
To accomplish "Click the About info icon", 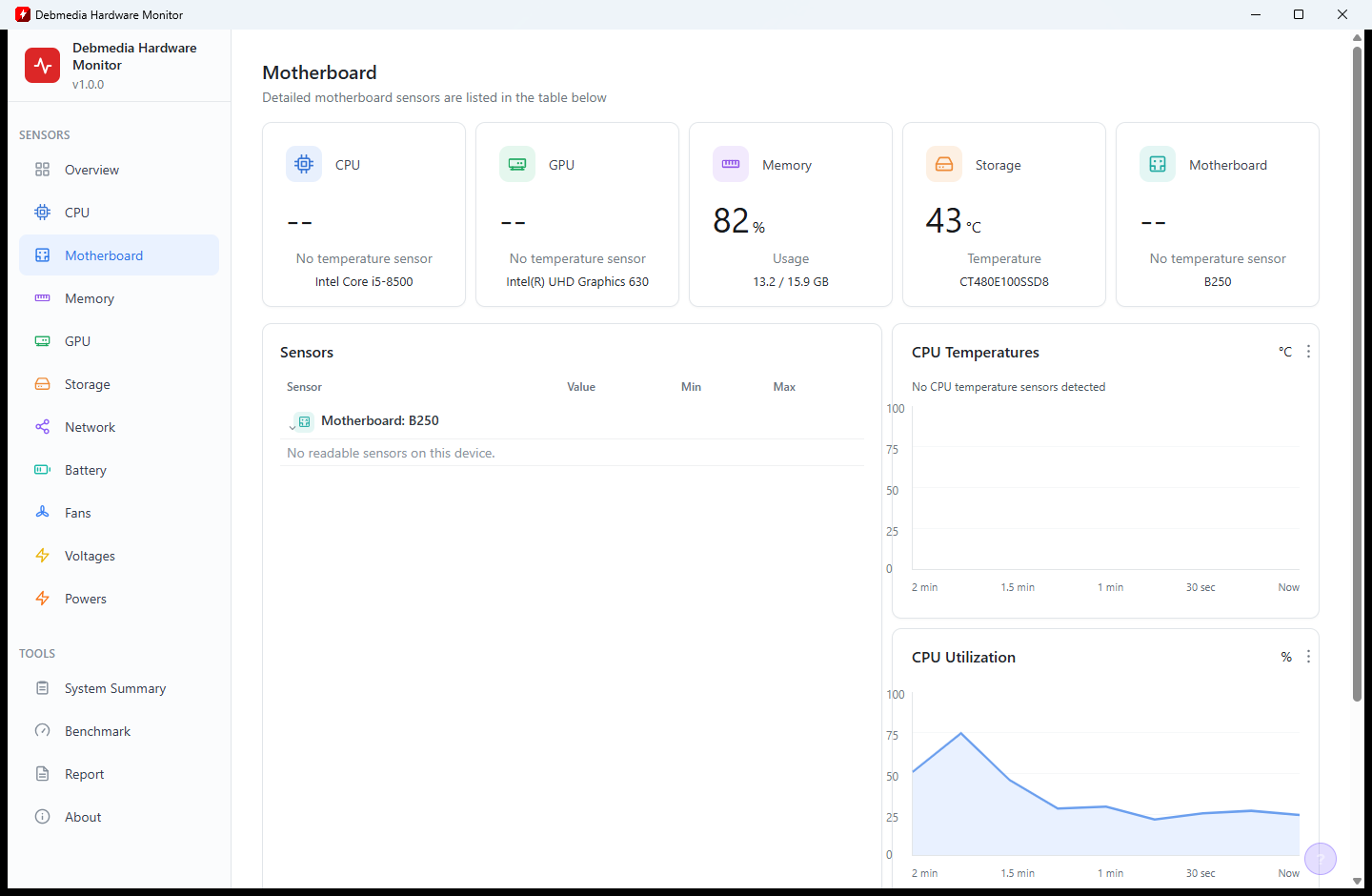I will pos(42,817).
